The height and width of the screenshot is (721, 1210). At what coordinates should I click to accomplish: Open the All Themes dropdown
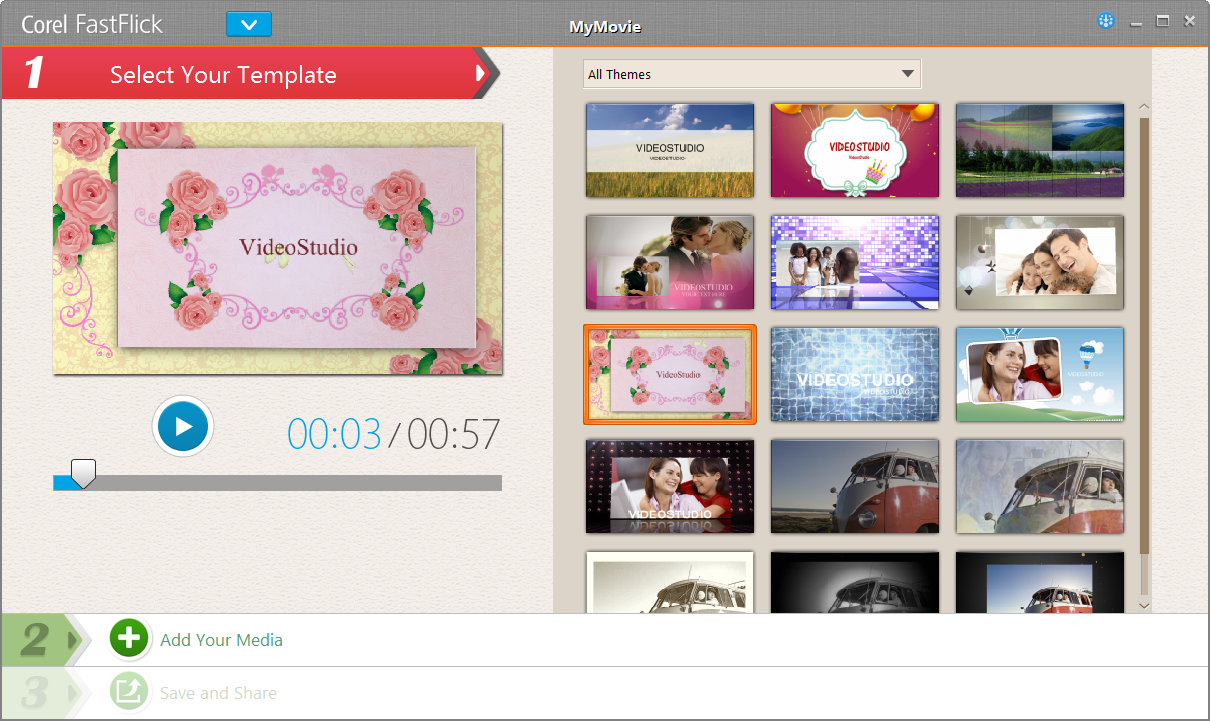point(752,74)
